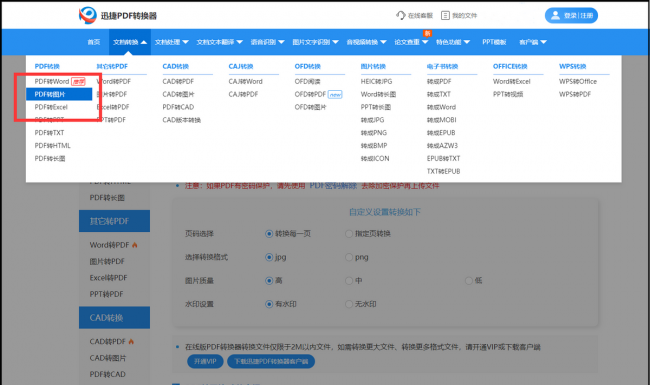
Task: Open the PDF转CAD dropdown menu link
Action: coord(178,107)
